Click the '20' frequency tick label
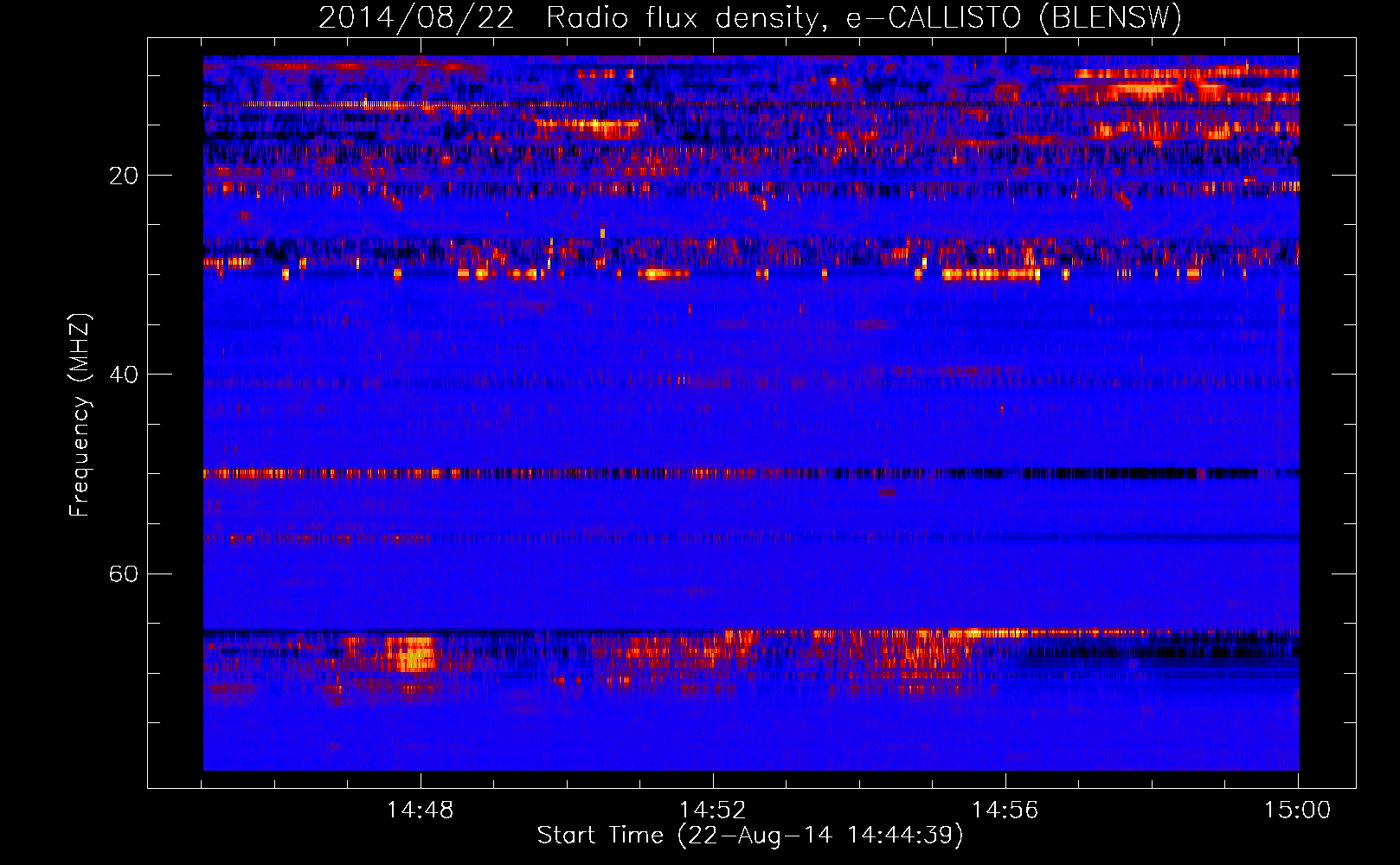 (x=124, y=176)
